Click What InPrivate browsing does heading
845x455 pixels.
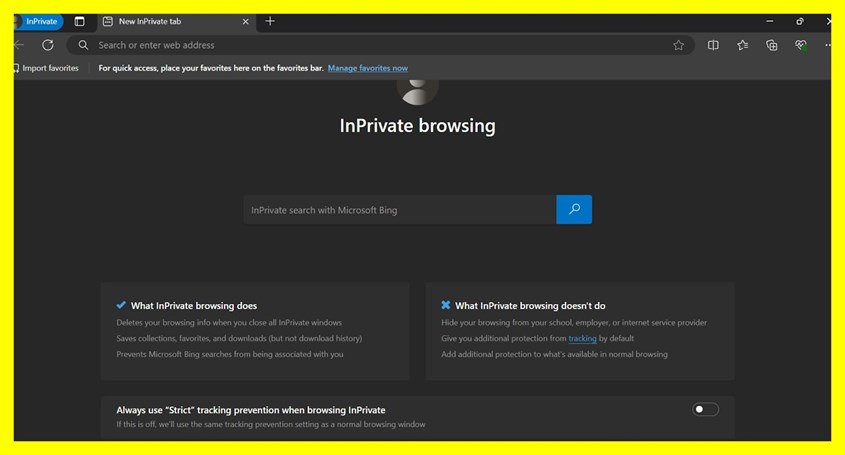pyautogui.click(x=194, y=306)
